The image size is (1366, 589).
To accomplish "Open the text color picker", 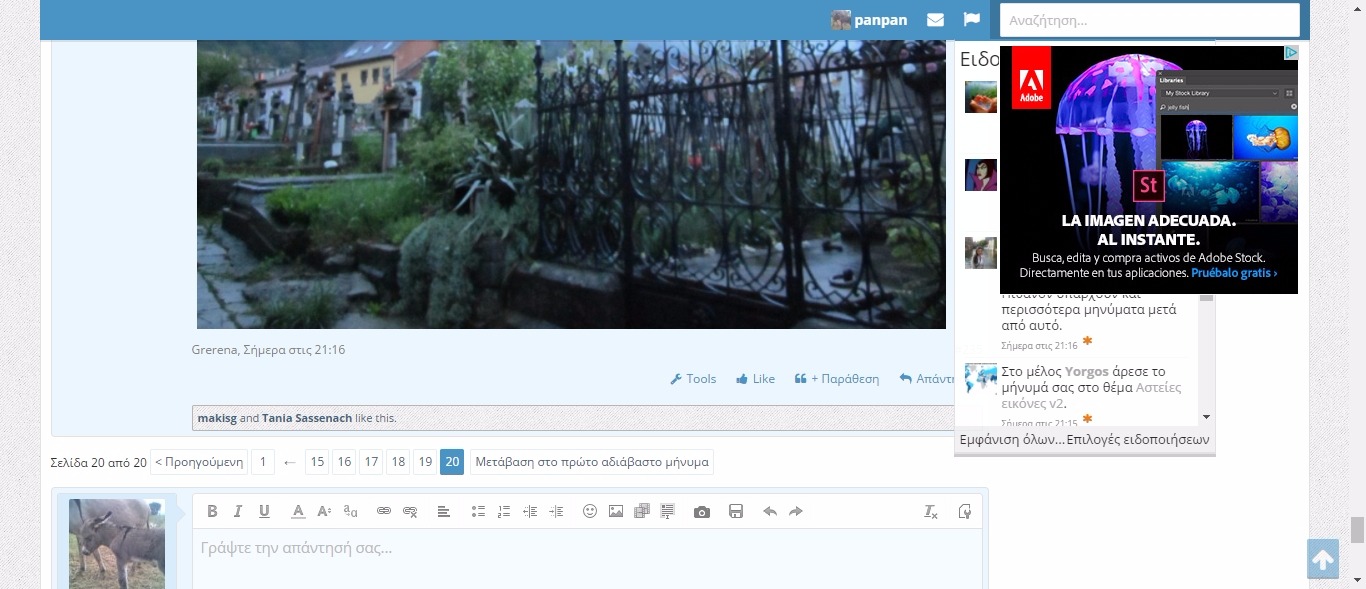I will point(298,511).
